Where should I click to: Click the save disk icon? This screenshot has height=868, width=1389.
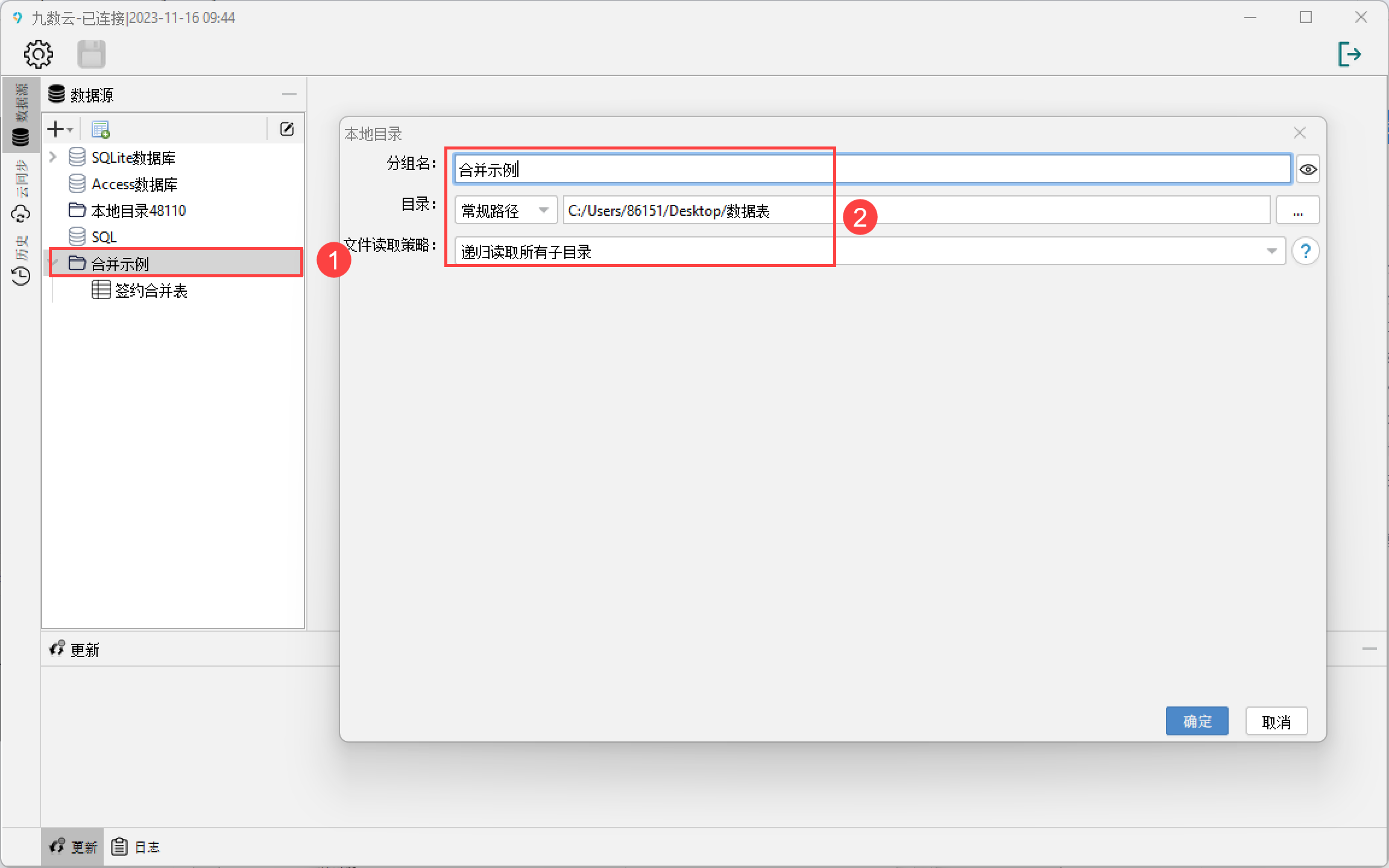click(92, 54)
